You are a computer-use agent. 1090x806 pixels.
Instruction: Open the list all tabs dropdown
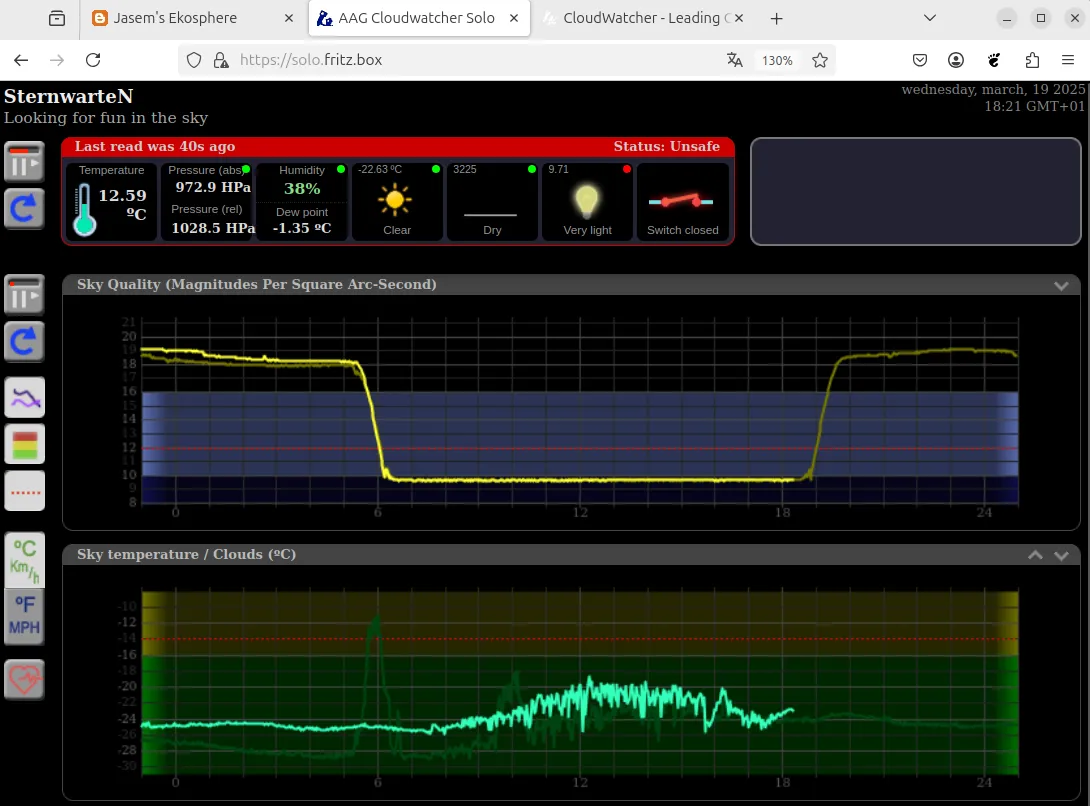click(929, 18)
